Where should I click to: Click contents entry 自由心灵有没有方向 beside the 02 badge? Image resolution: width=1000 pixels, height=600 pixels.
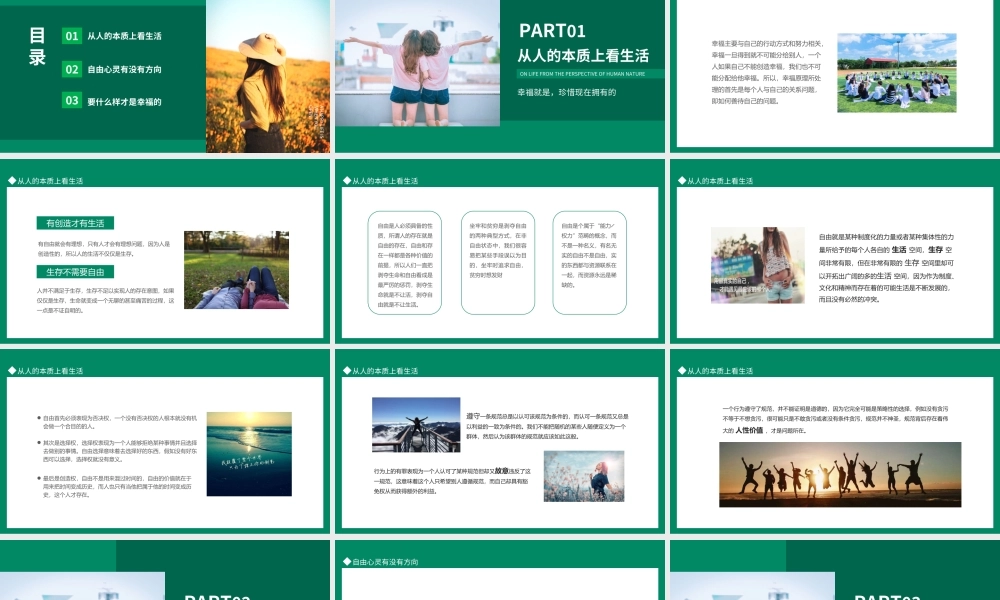(x=124, y=70)
